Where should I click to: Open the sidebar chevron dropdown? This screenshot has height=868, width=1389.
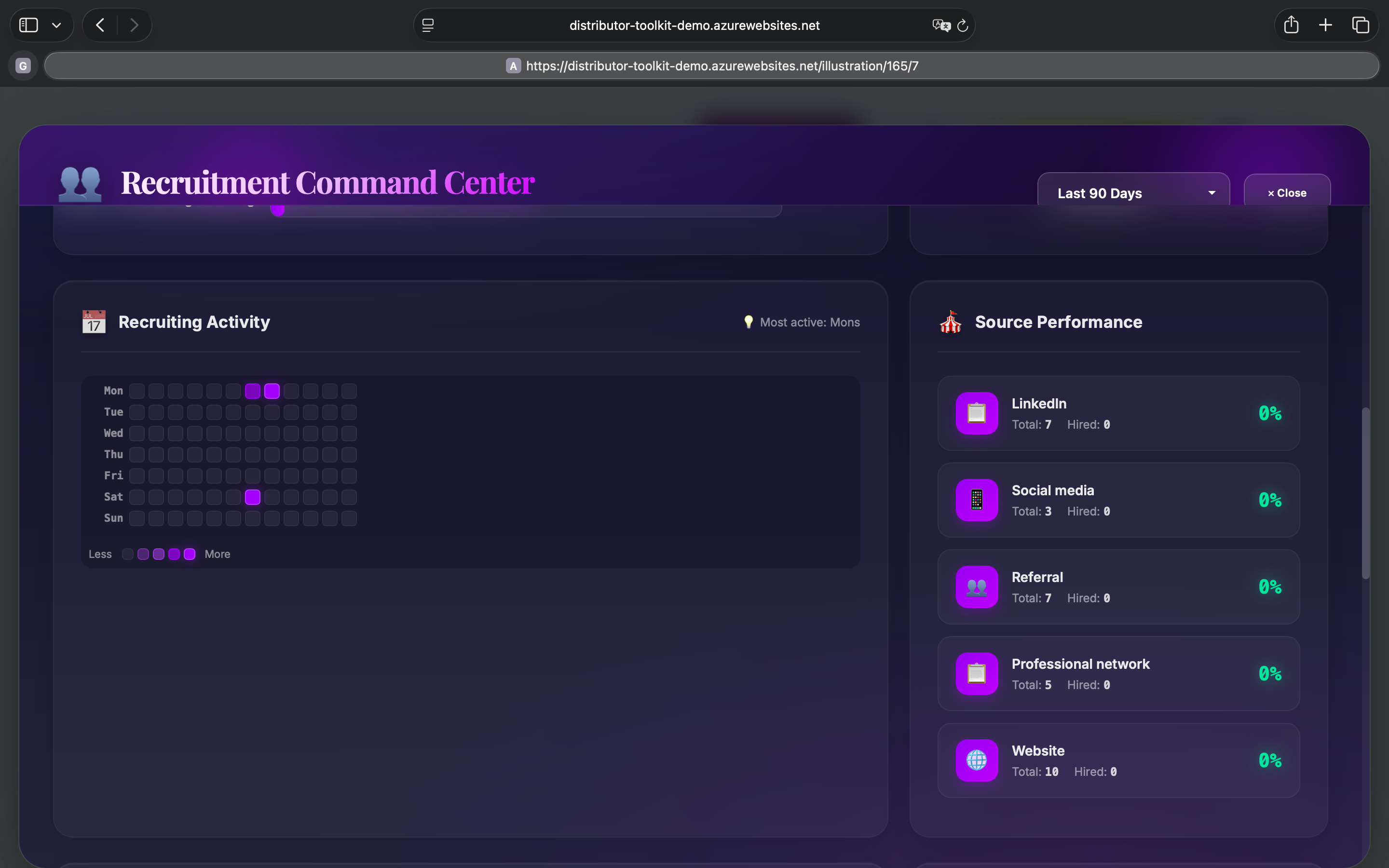57,25
